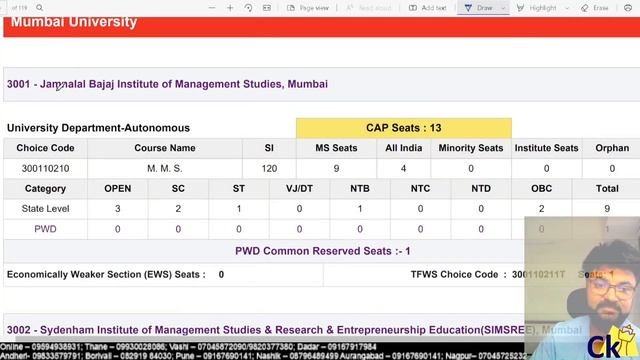Open Page view options
Viewport: 640px width, 360px height.
[308, 8]
